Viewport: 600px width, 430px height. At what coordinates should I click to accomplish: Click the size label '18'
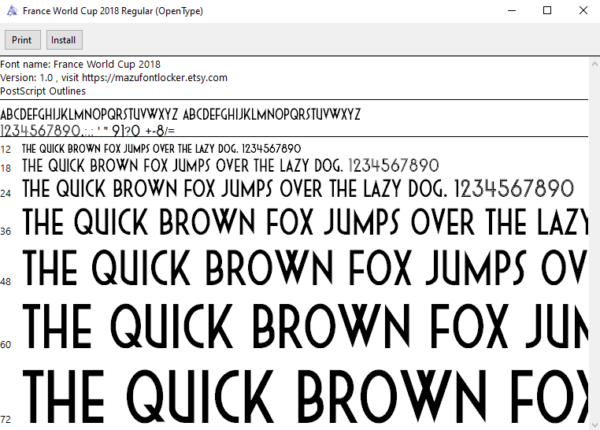[x=6, y=168]
